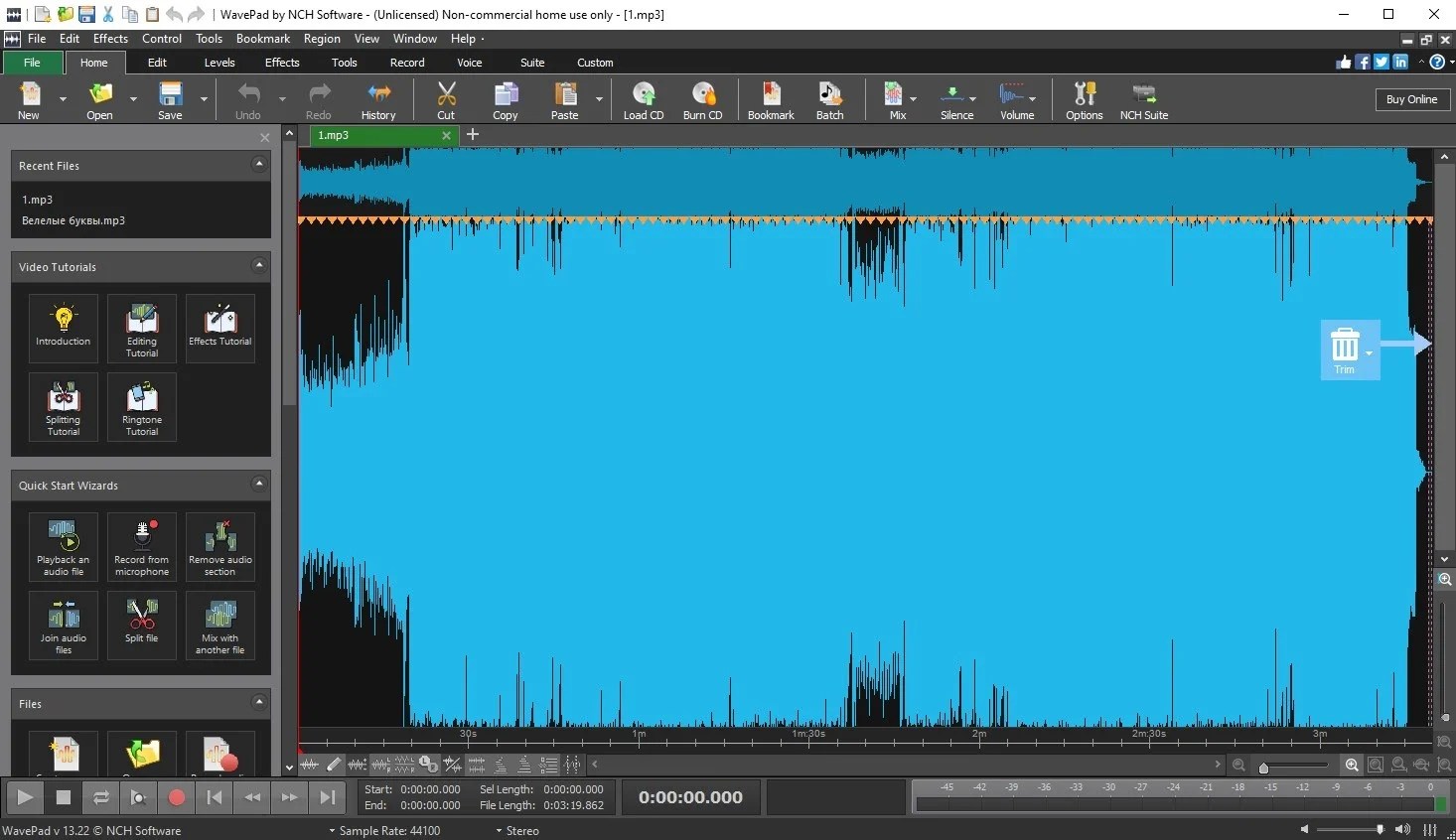Start the Record from microphone wizard
This screenshot has height=840, width=1456.
(x=142, y=546)
